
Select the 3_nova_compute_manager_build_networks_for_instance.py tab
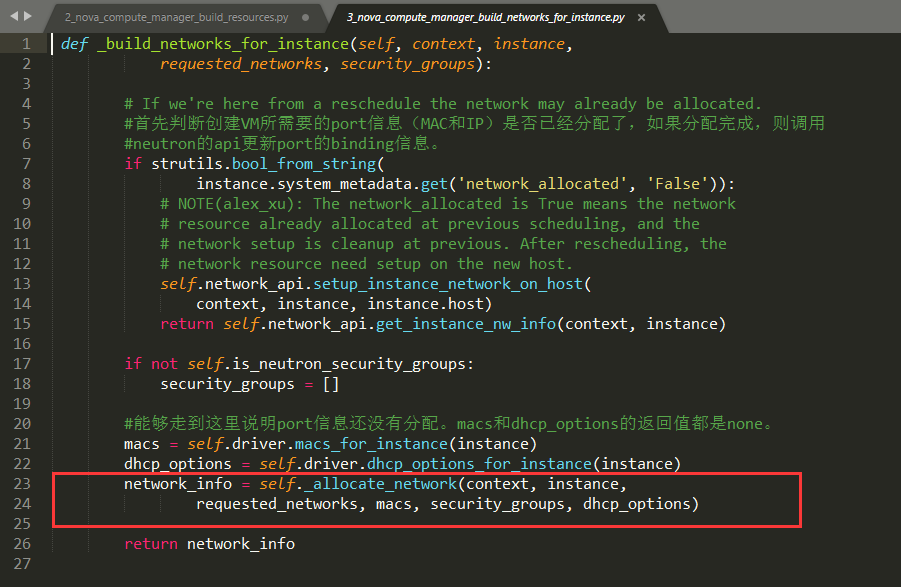486,17
